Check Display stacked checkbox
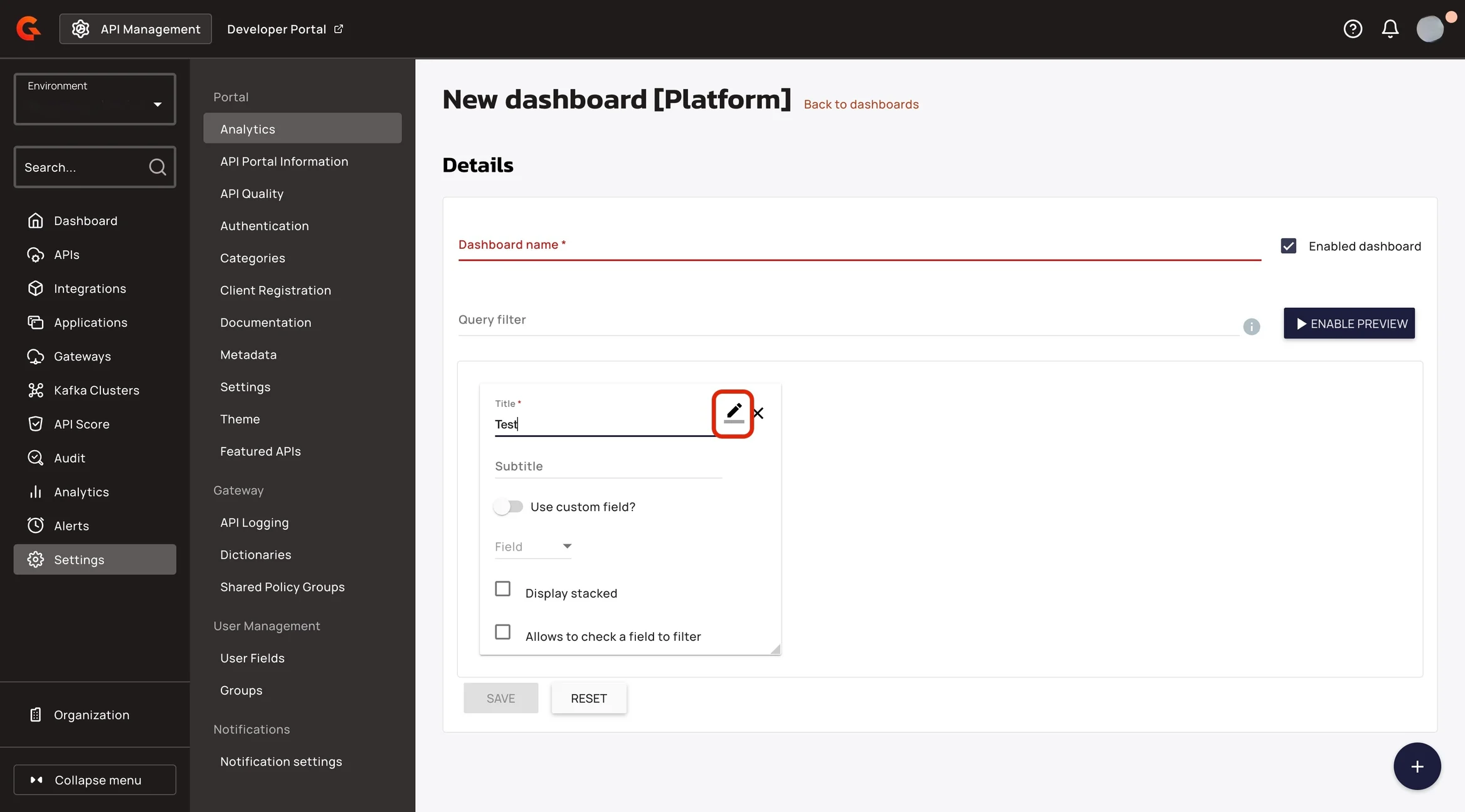Screen dimensions: 1465x812 (502, 589)
